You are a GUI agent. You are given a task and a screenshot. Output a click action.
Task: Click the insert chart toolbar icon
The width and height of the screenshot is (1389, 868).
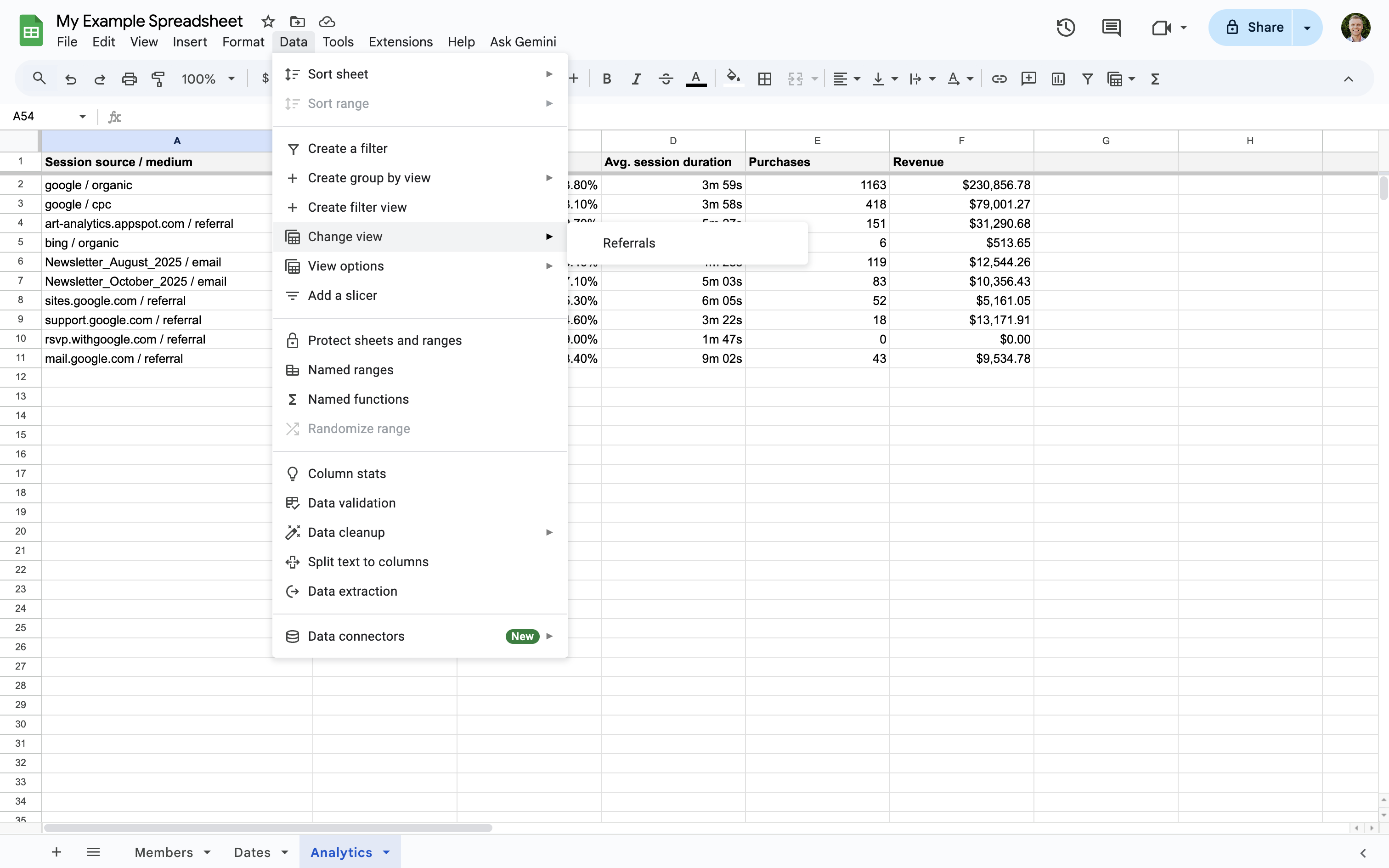pyautogui.click(x=1058, y=79)
